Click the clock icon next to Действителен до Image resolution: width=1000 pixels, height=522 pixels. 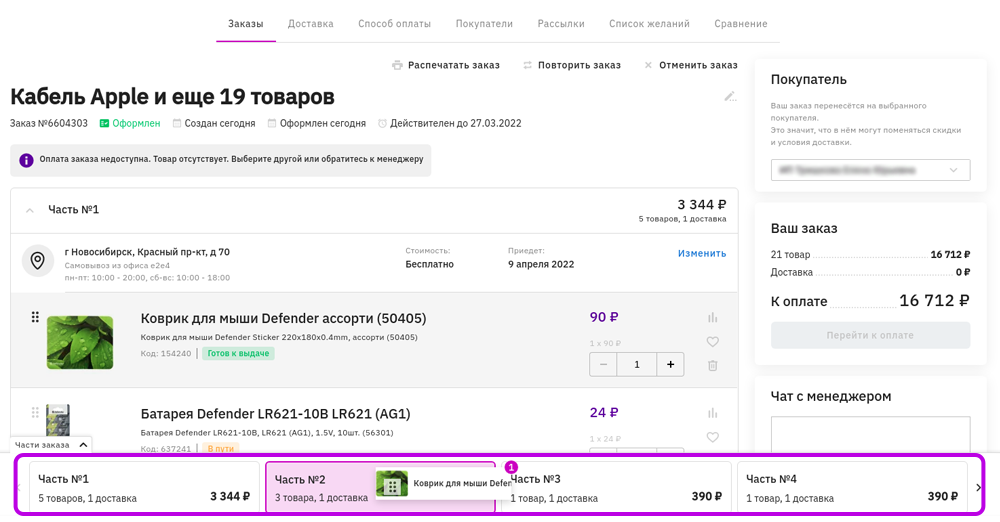[382, 123]
